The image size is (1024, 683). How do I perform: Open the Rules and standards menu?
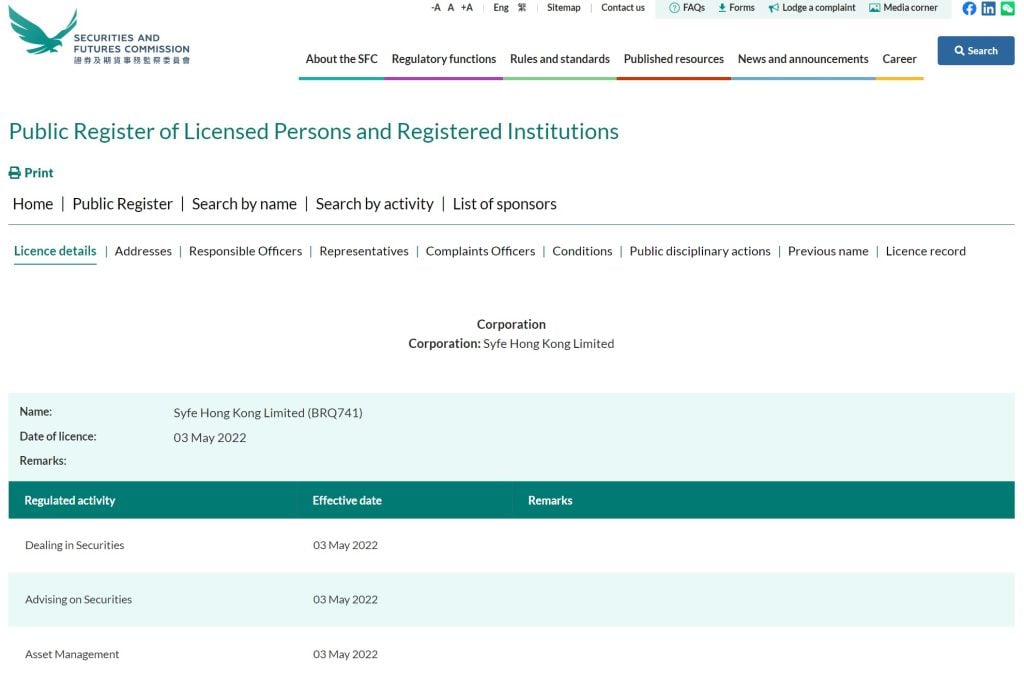point(560,59)
